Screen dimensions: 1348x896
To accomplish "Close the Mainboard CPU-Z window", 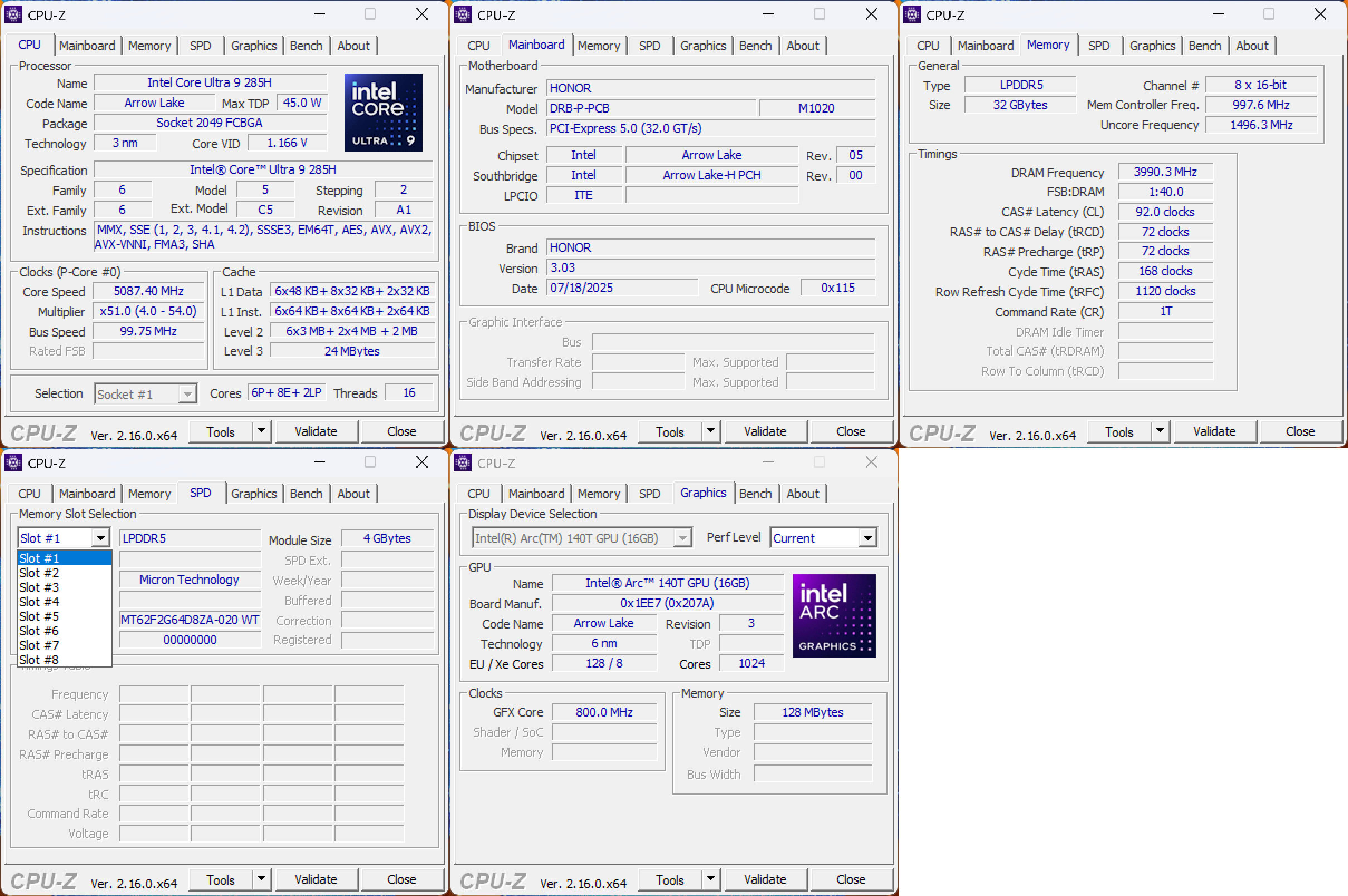I will click(x=871, y=15).
